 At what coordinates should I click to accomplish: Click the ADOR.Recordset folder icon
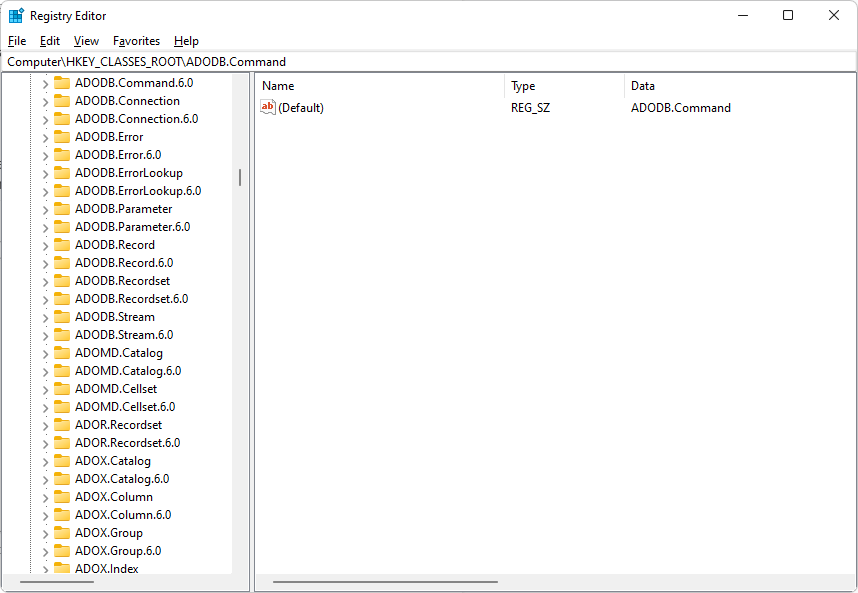62,425
